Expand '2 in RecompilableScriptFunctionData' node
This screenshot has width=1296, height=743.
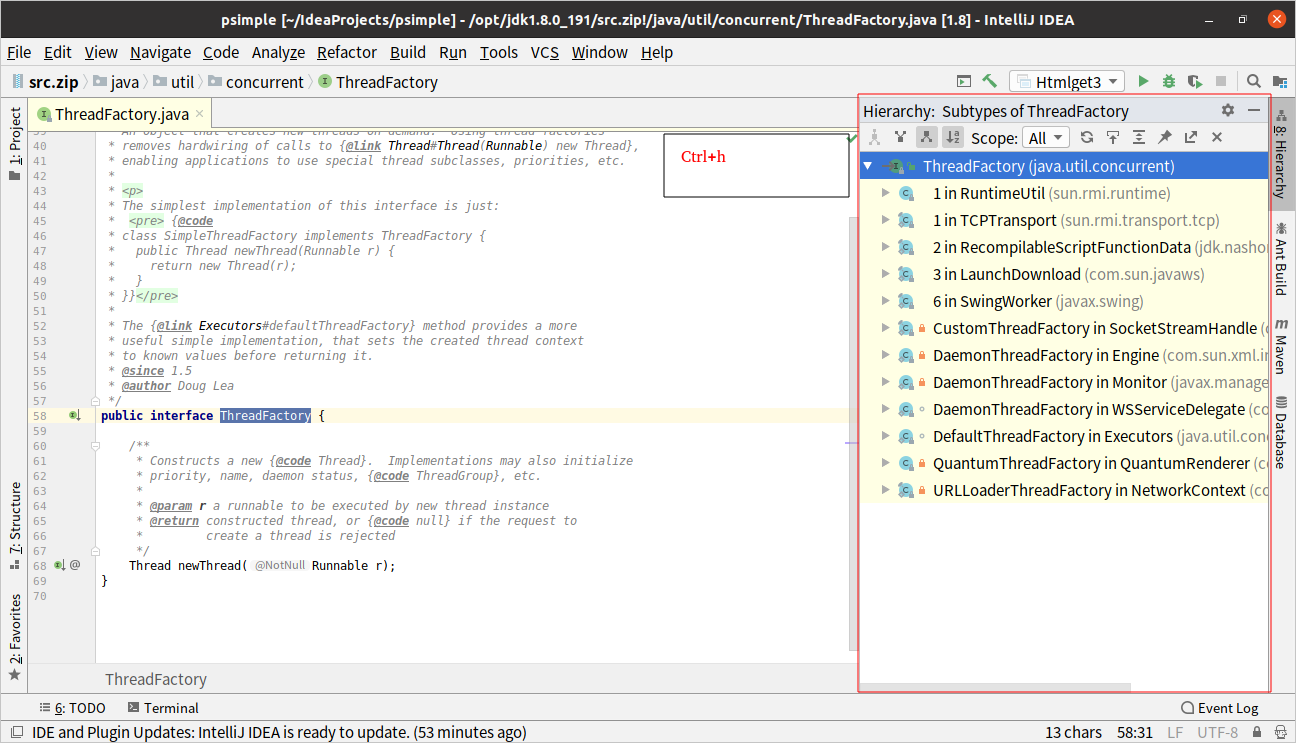coord(885,247)
